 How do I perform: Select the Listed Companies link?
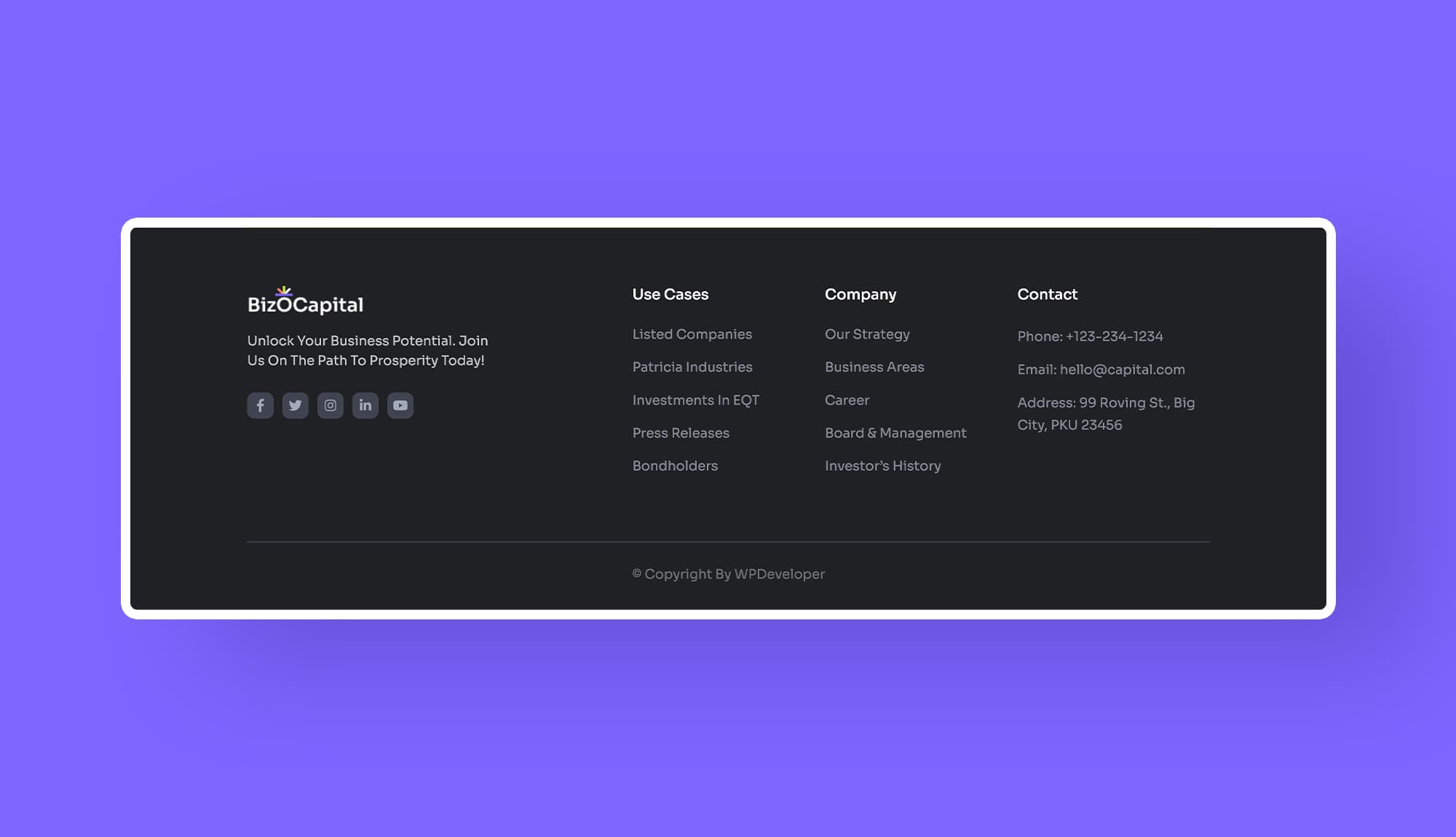pyautogui.click(x=692, y=334)
